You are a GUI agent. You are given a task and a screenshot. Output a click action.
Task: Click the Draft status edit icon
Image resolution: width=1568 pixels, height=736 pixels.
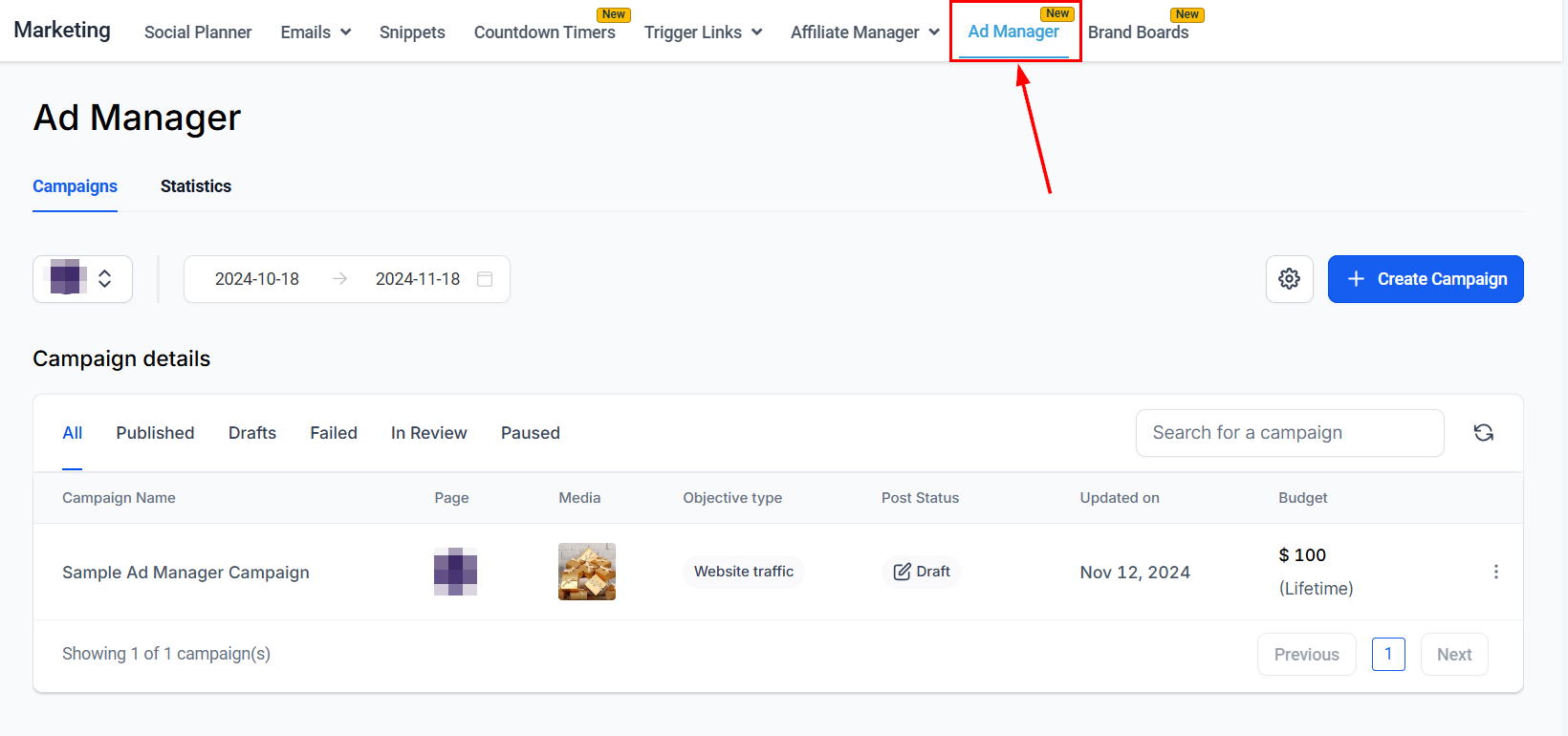click(x=902, y=572)
